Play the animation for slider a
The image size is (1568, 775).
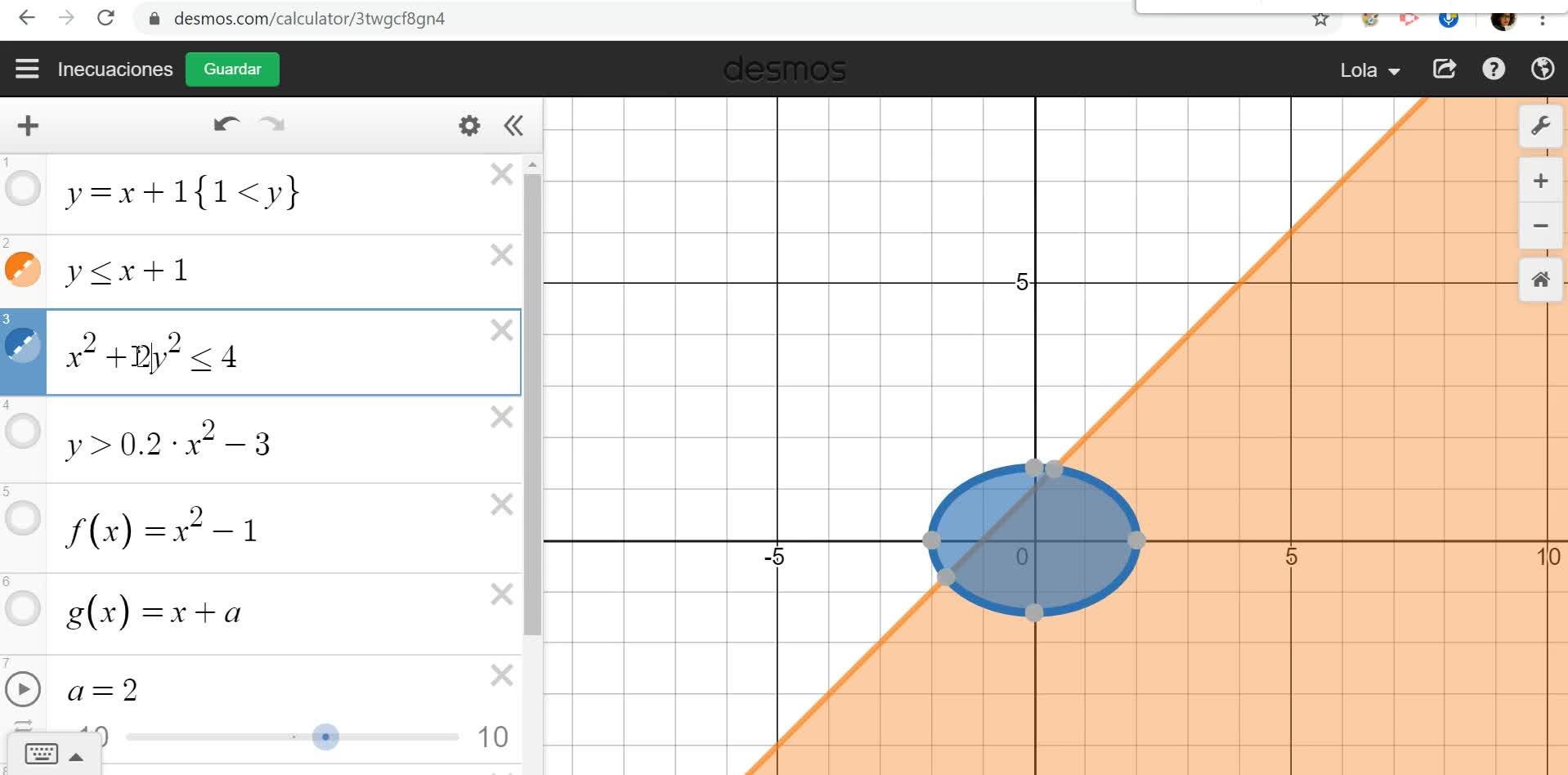point(23,689)
